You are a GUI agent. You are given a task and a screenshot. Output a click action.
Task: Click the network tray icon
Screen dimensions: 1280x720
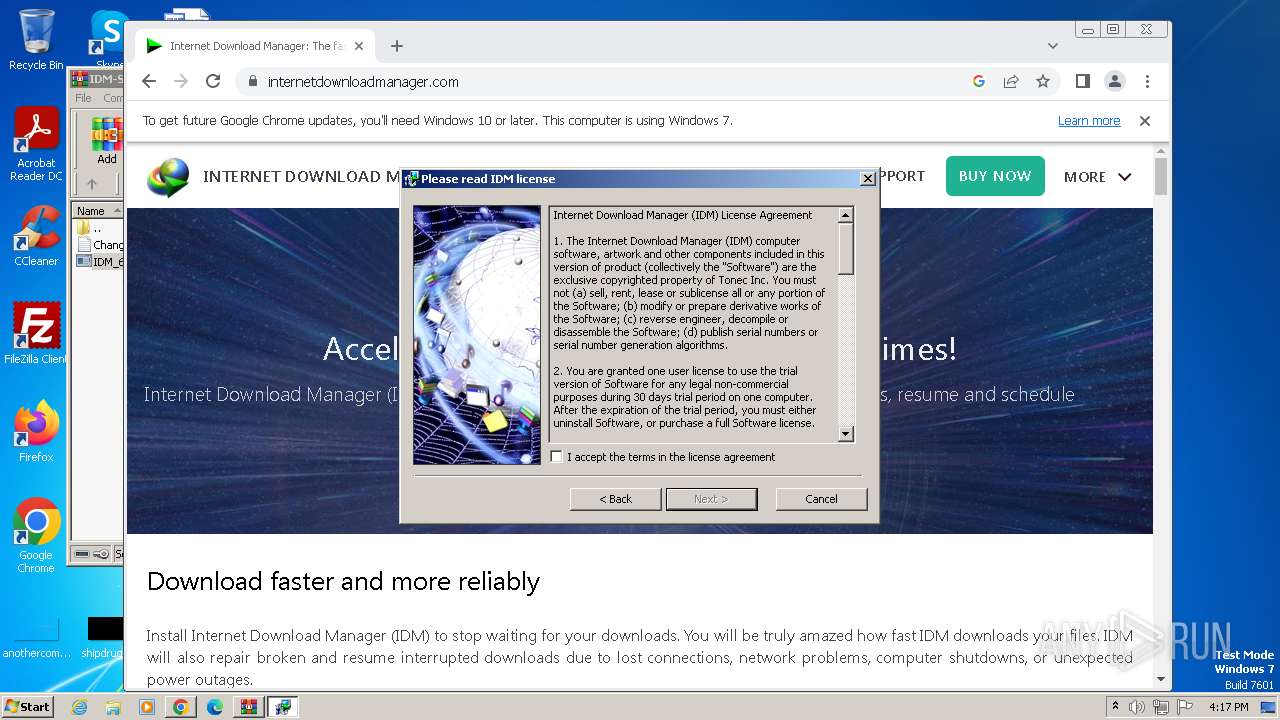point(1161,707)
